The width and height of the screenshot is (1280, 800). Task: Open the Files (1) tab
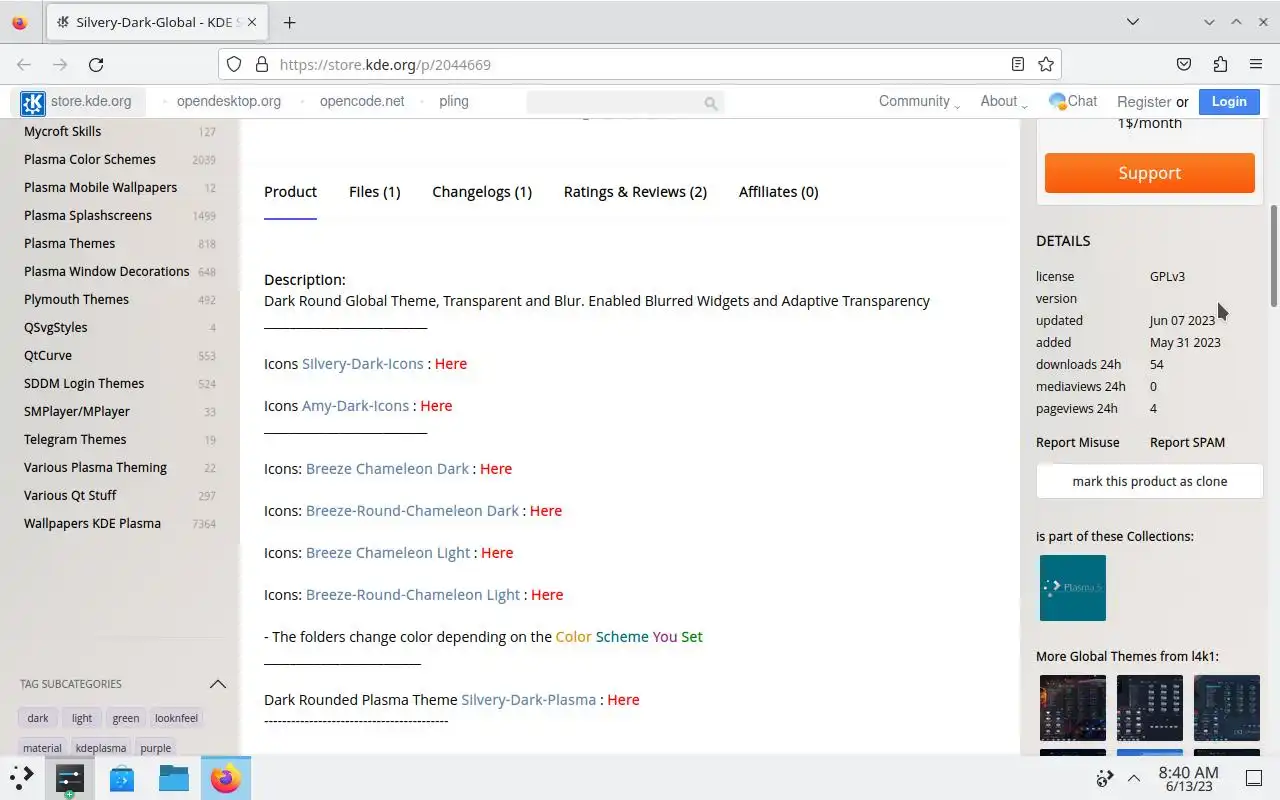[374, 192]
